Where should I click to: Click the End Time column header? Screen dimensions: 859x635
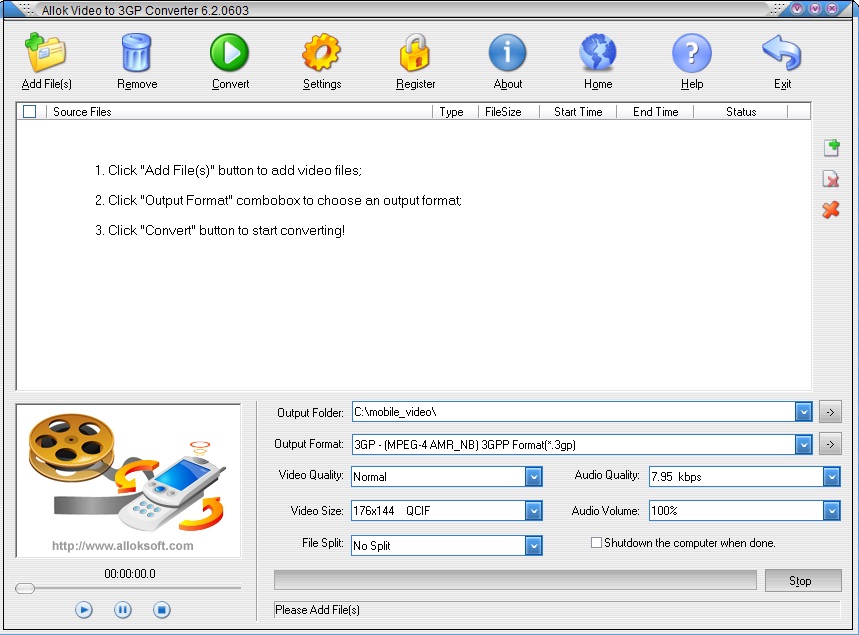coord(655,112)
